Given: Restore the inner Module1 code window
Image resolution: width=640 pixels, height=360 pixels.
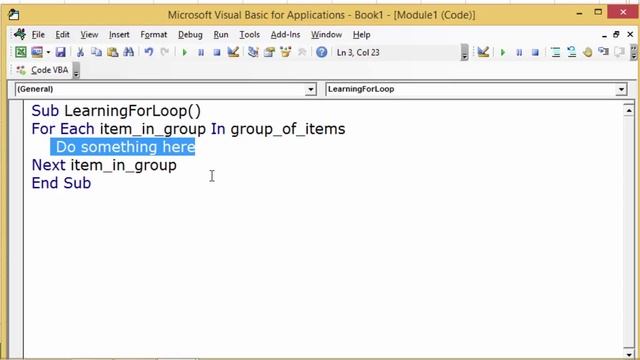Looking at the screenshot, I should point(616,35).
